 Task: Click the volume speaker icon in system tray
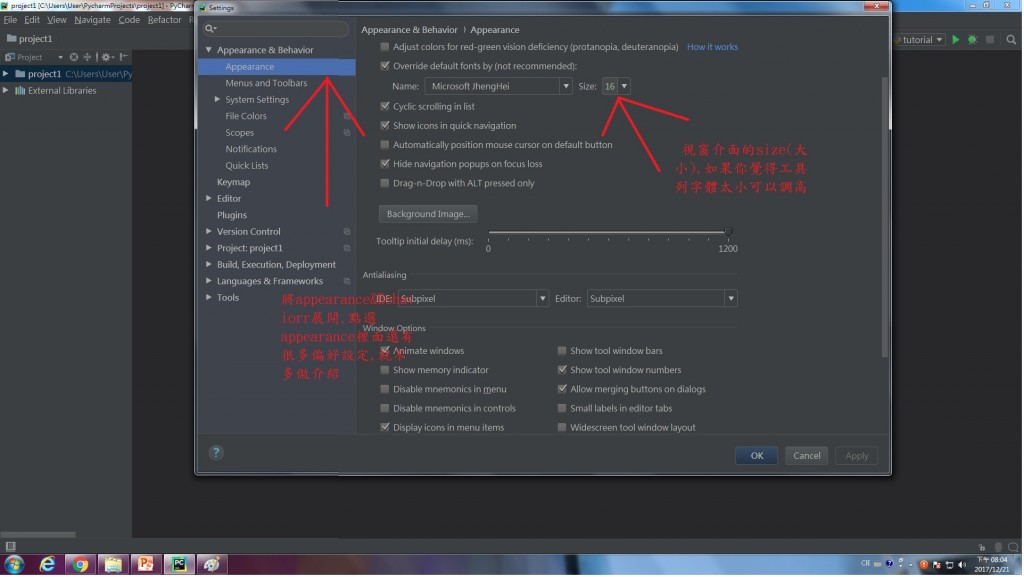point(962,565)
